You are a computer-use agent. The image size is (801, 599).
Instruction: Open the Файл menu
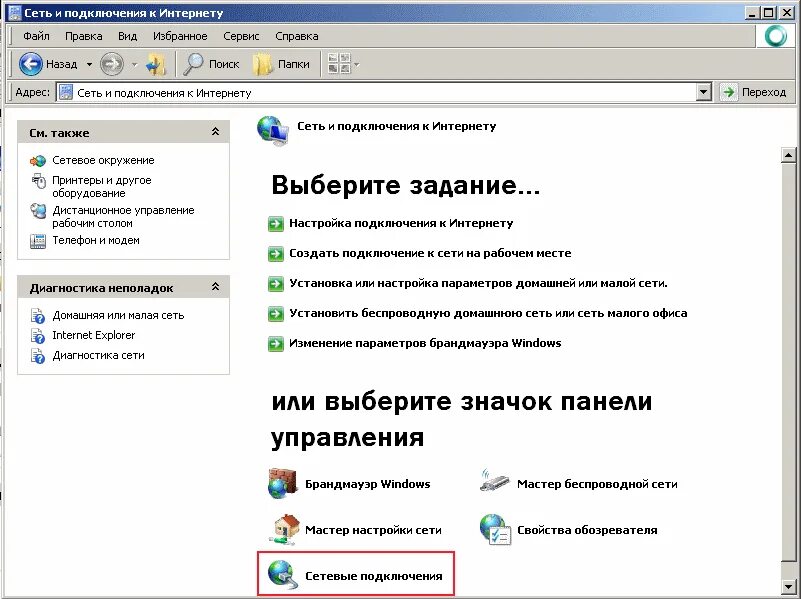coord(36,36)
